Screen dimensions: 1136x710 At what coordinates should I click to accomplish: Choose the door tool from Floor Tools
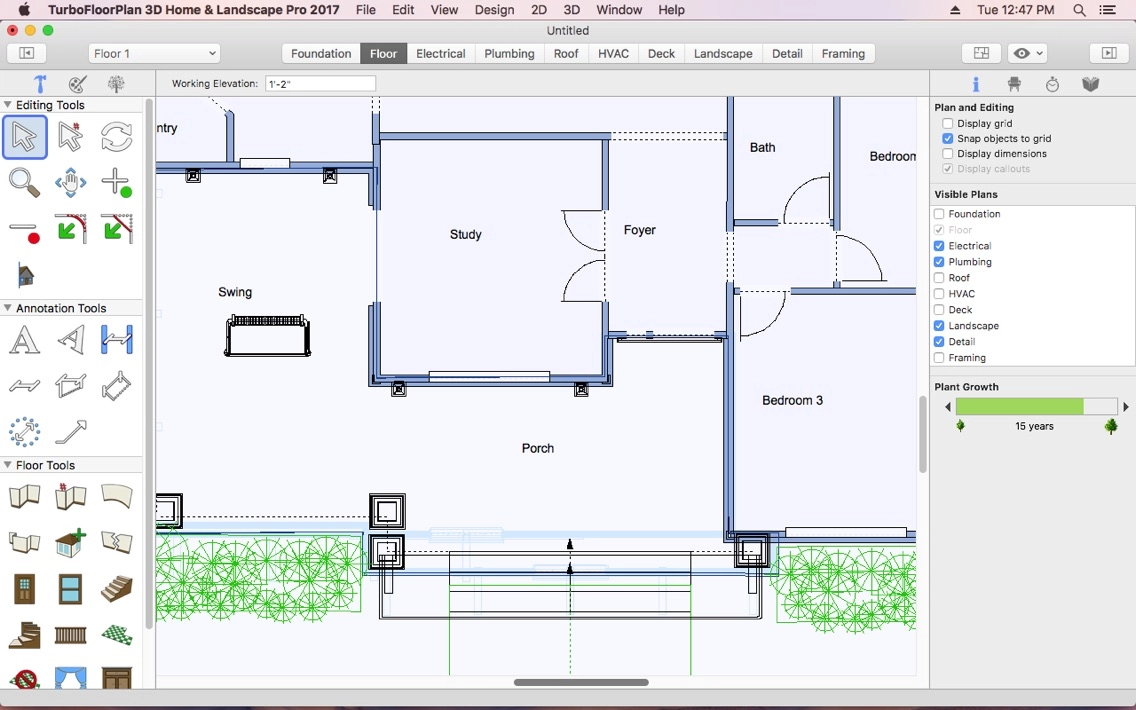point(24,590)
